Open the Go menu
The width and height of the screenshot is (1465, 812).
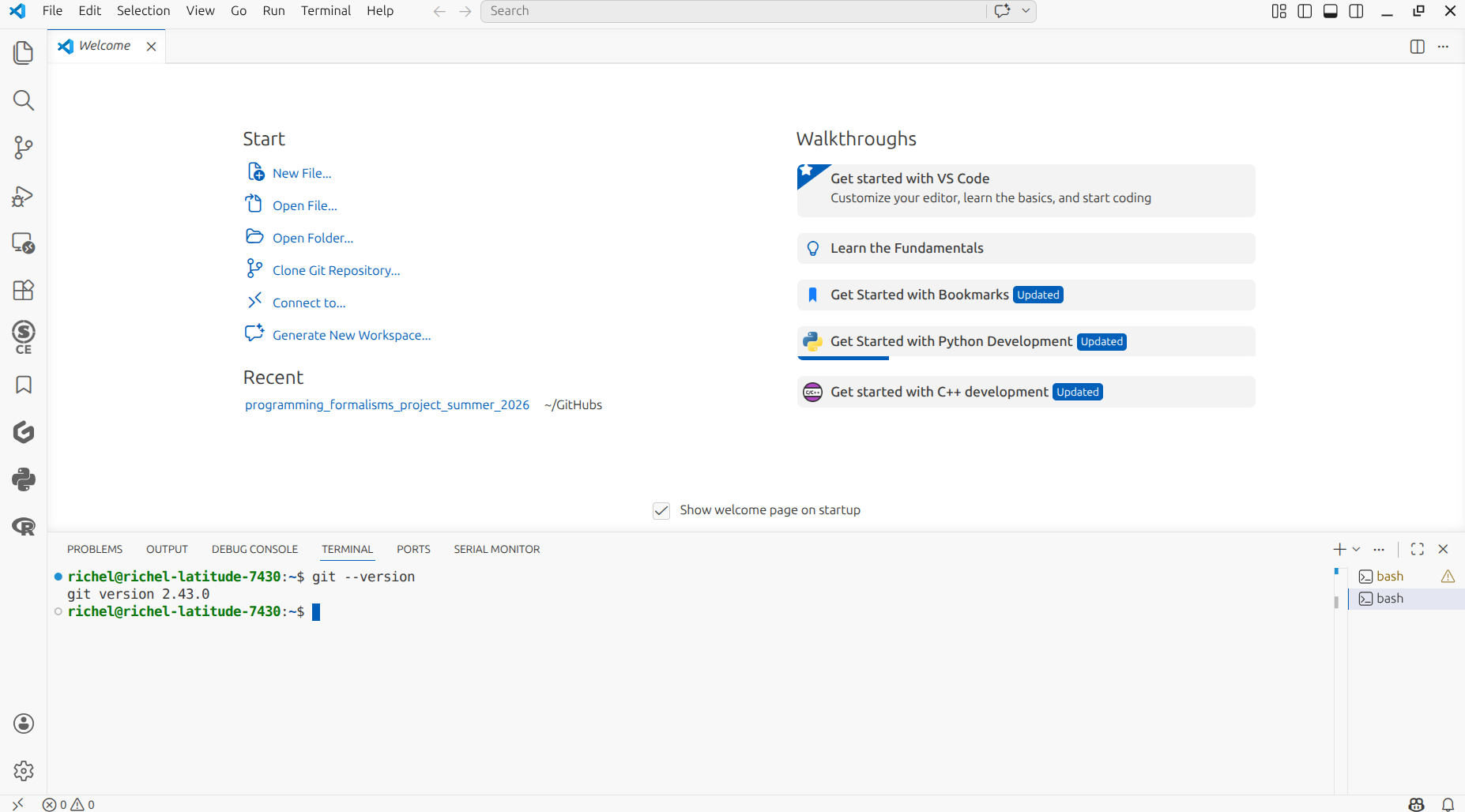pos(239,11)
